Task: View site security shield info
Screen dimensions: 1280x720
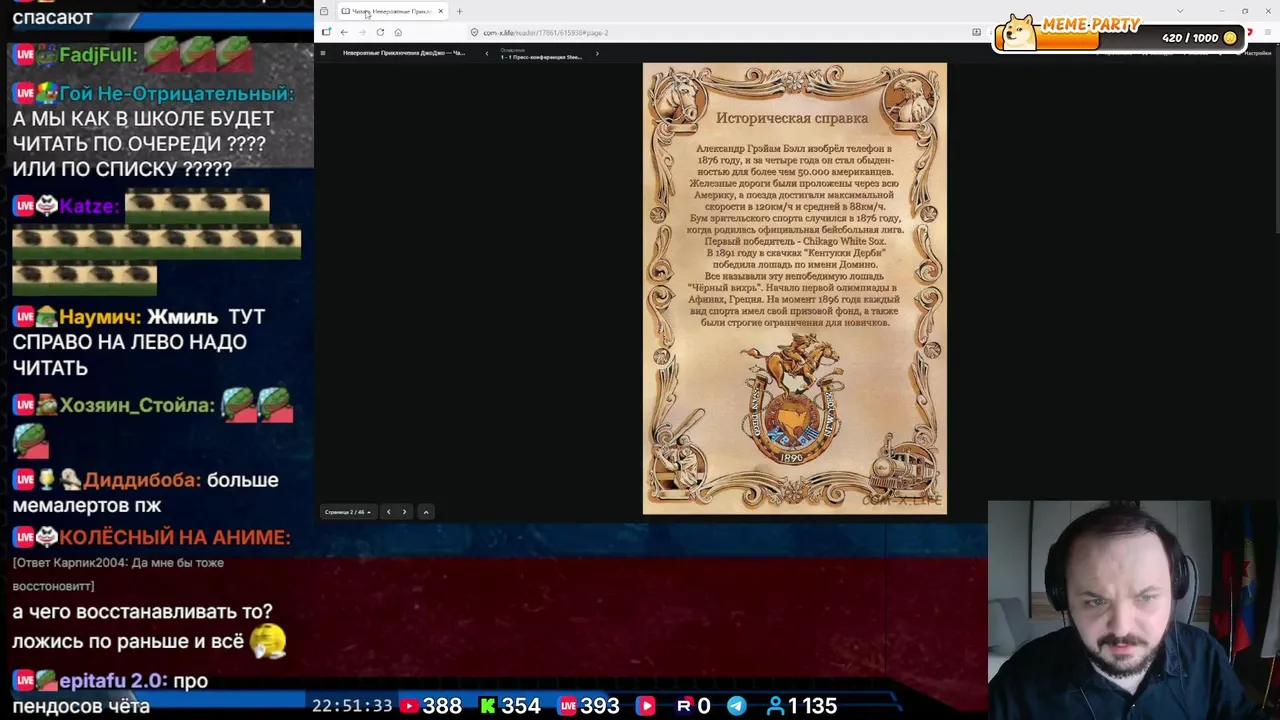Action: coord(474,32)
